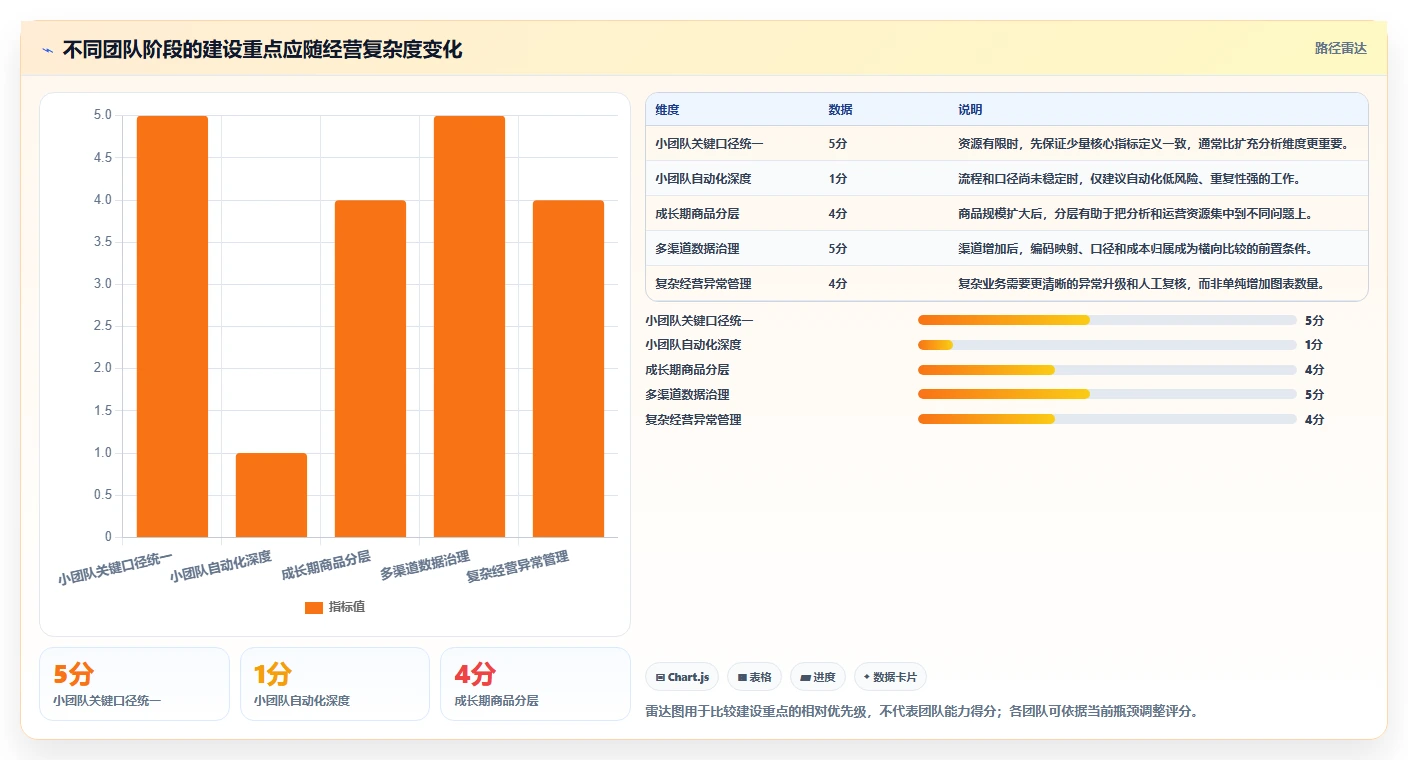
Task: Click the 小团队自动化深度 x-axis label
Action: click(x=221, y=568)
